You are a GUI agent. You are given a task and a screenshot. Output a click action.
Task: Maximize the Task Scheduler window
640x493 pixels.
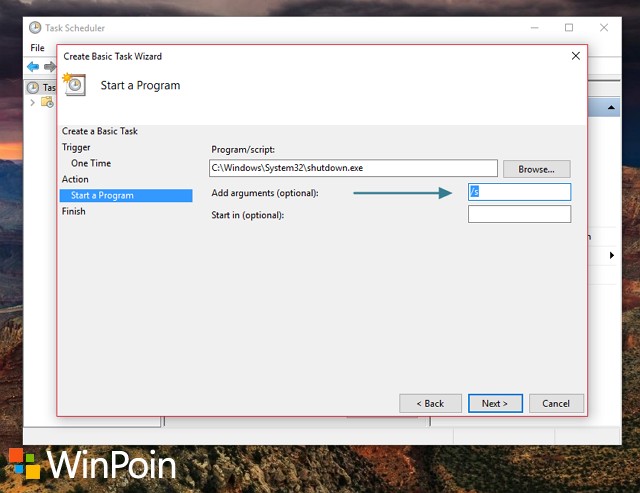[569, 27]
